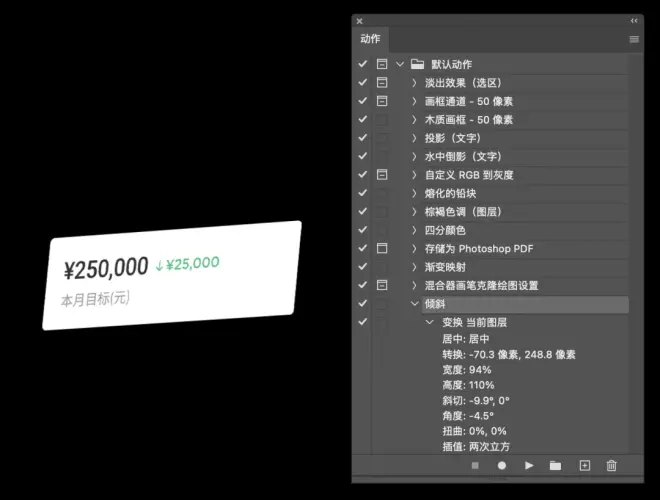Uncheck the 倾斜 action checkmark

[362, 303]
